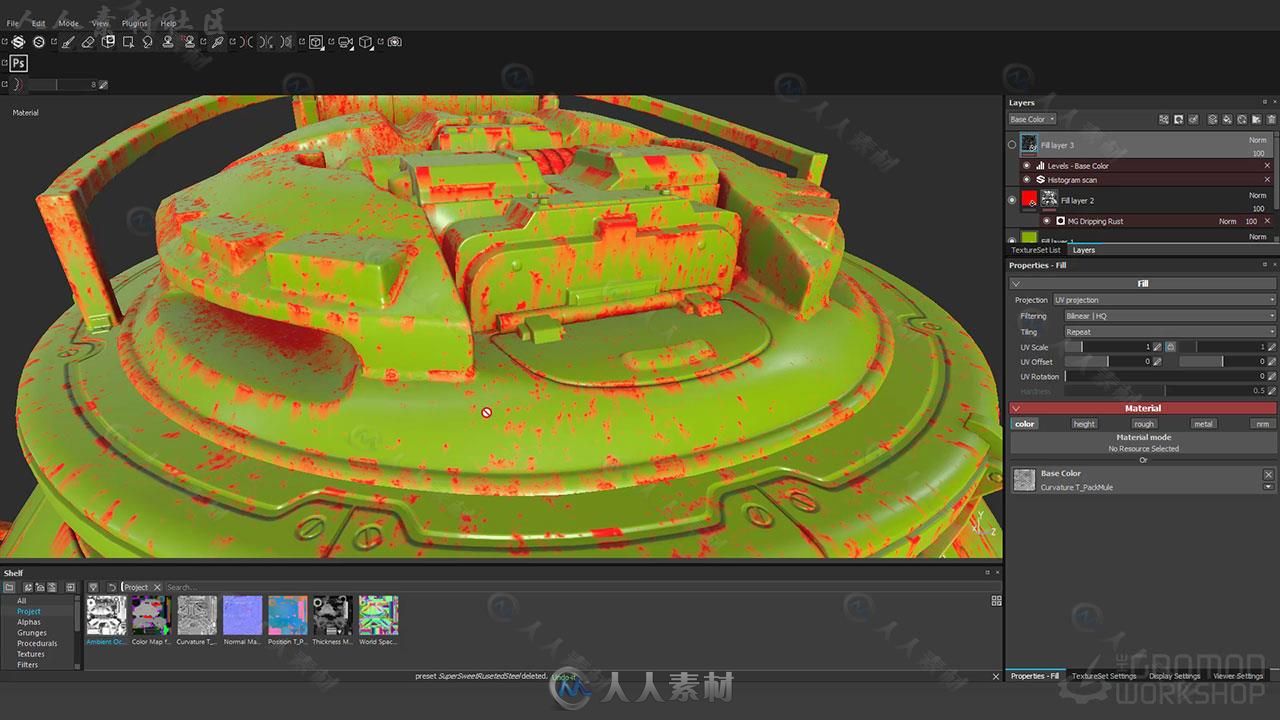Toggle visibility of Levels - Base Color effect
Image resolution: width=1280 pixels, height=720 pixels.
tap(1026, 166)
